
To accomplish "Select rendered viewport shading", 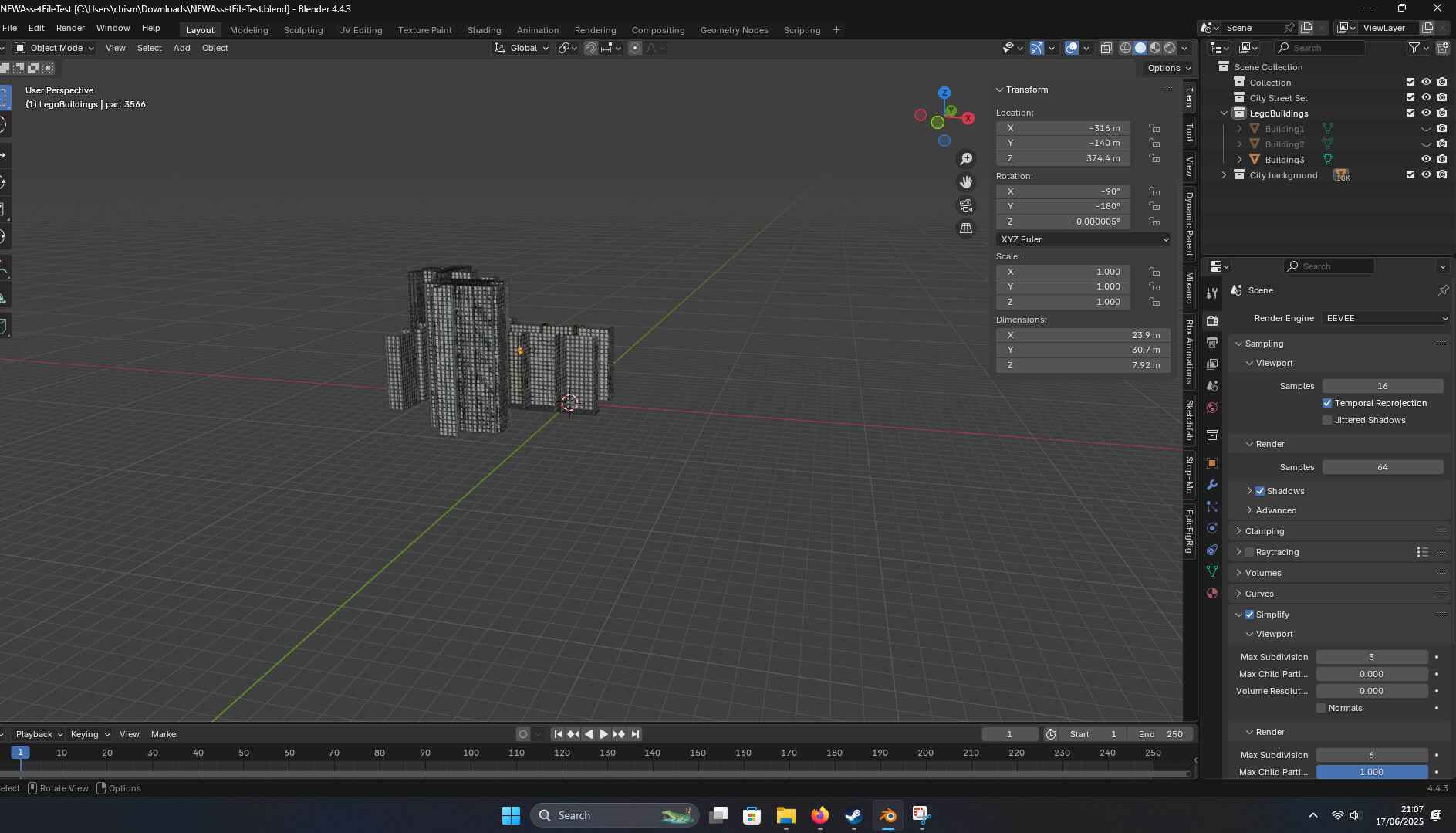I will (1170, 48).
